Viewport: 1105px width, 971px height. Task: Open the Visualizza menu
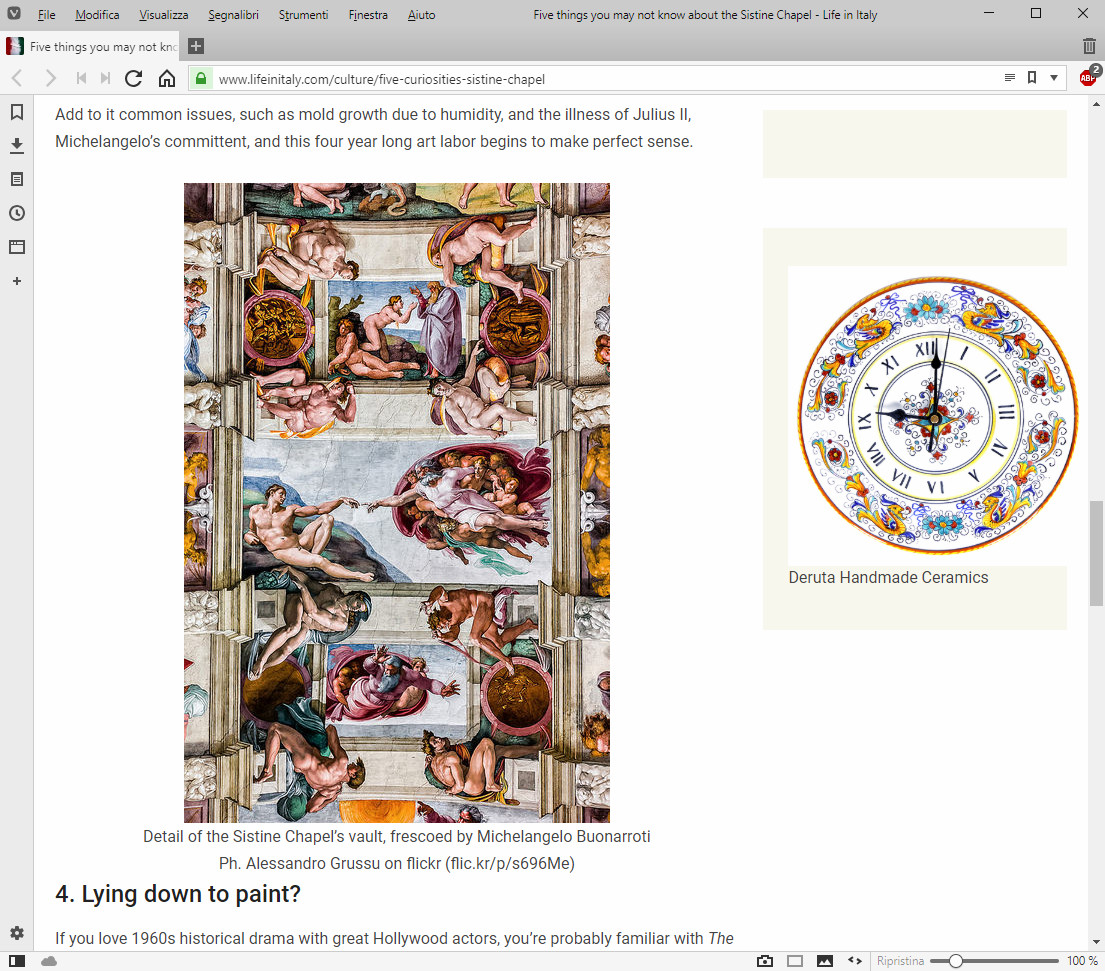point(163,15)
